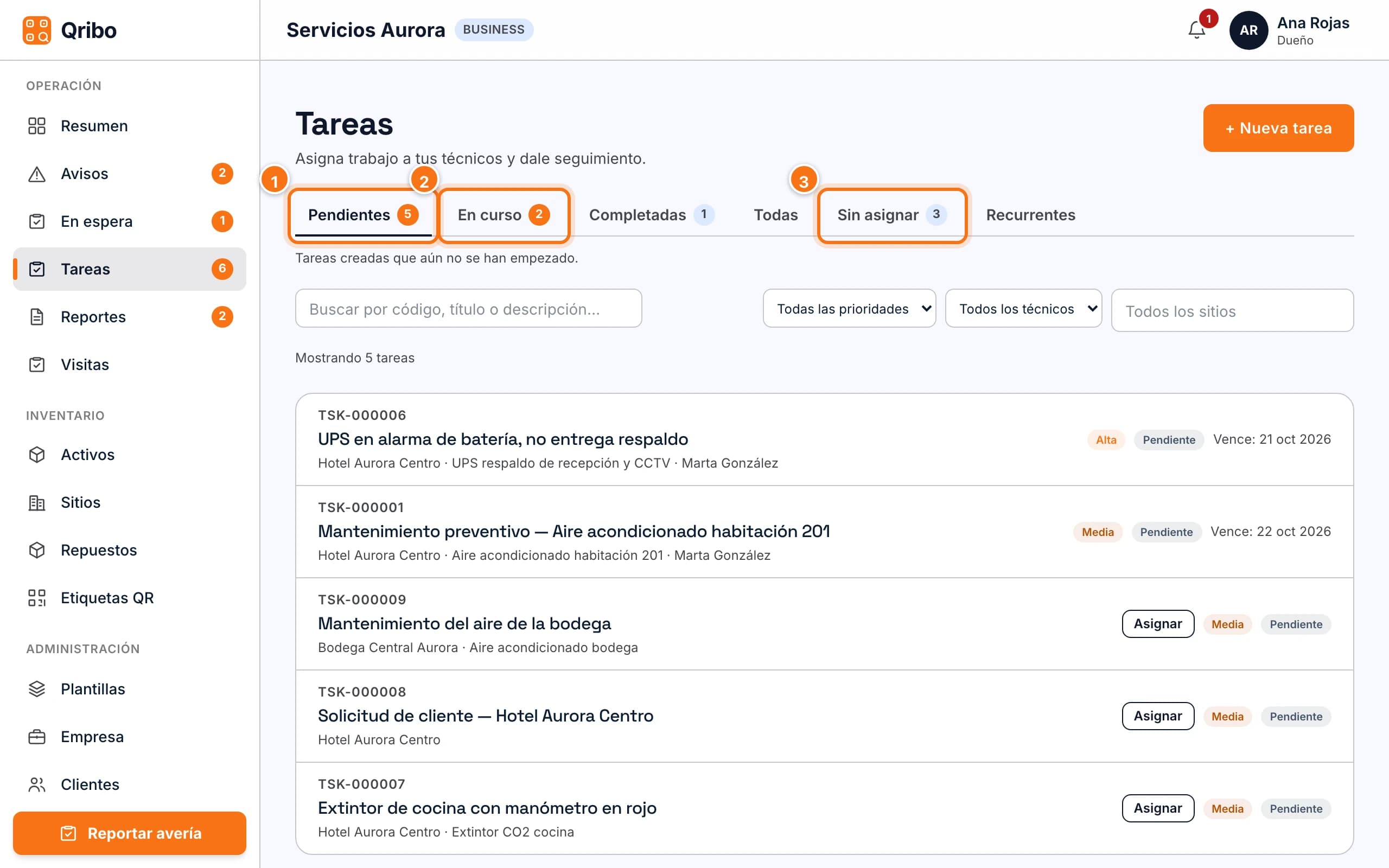Switch to the En curso tab
This screenshot has width=1389, height=868.
click(504, 215)
